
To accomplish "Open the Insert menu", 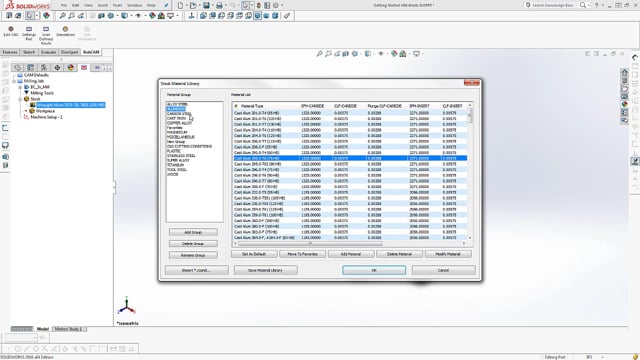I will point(103,5).
